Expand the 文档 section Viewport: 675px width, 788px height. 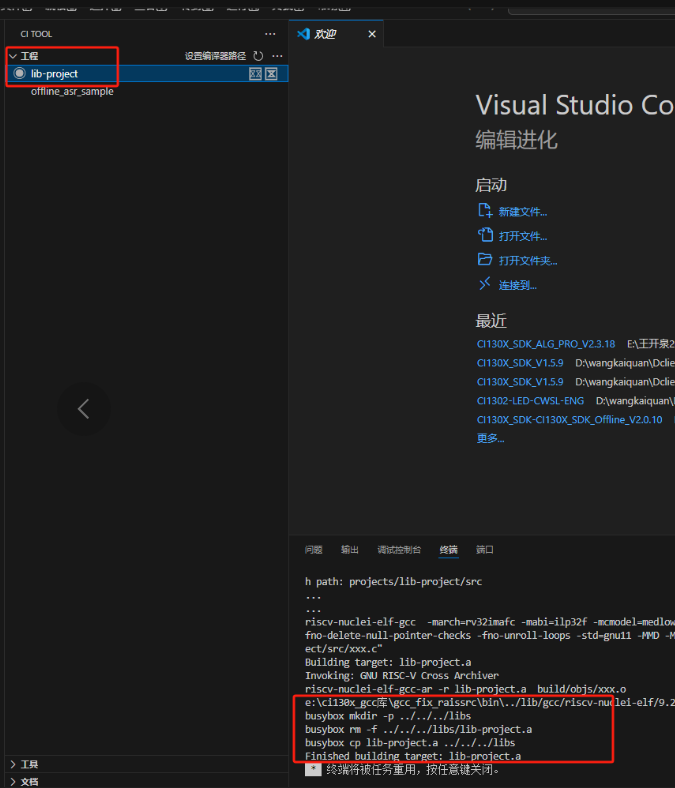coord(13,781)
